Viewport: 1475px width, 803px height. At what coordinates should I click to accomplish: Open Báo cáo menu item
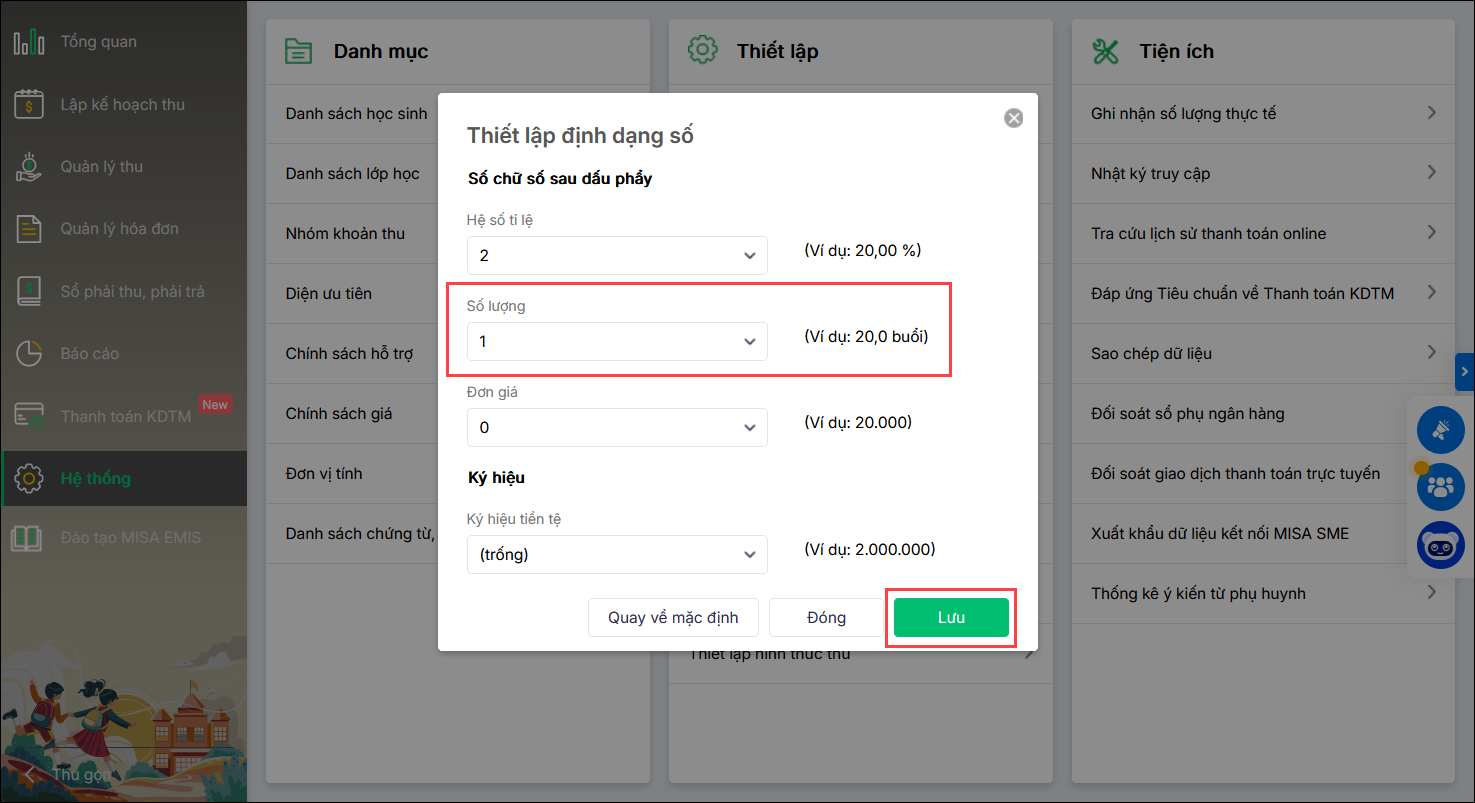[x=123, y=353]
